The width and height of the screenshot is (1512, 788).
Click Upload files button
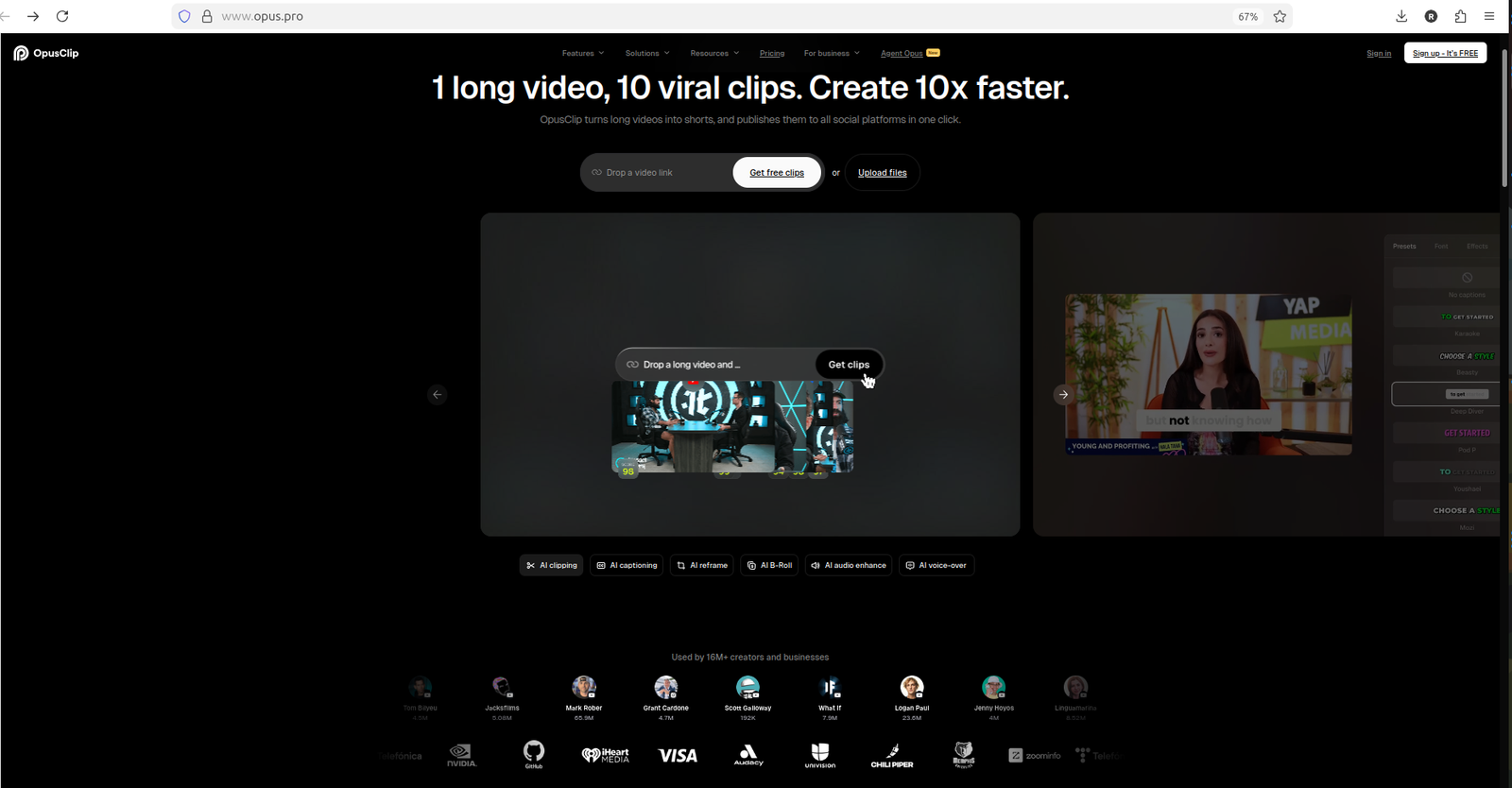(x=882, y=172)
